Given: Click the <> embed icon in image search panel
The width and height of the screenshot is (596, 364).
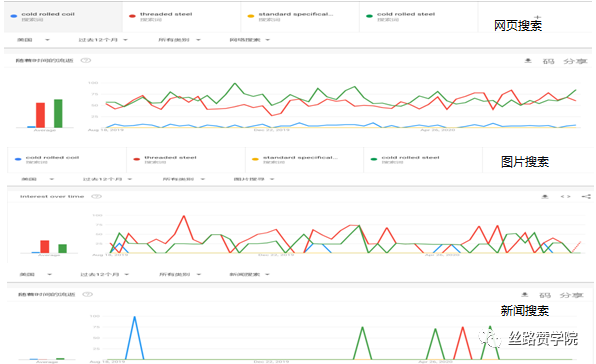Looking at the screenshot, I should click(565, 196).
